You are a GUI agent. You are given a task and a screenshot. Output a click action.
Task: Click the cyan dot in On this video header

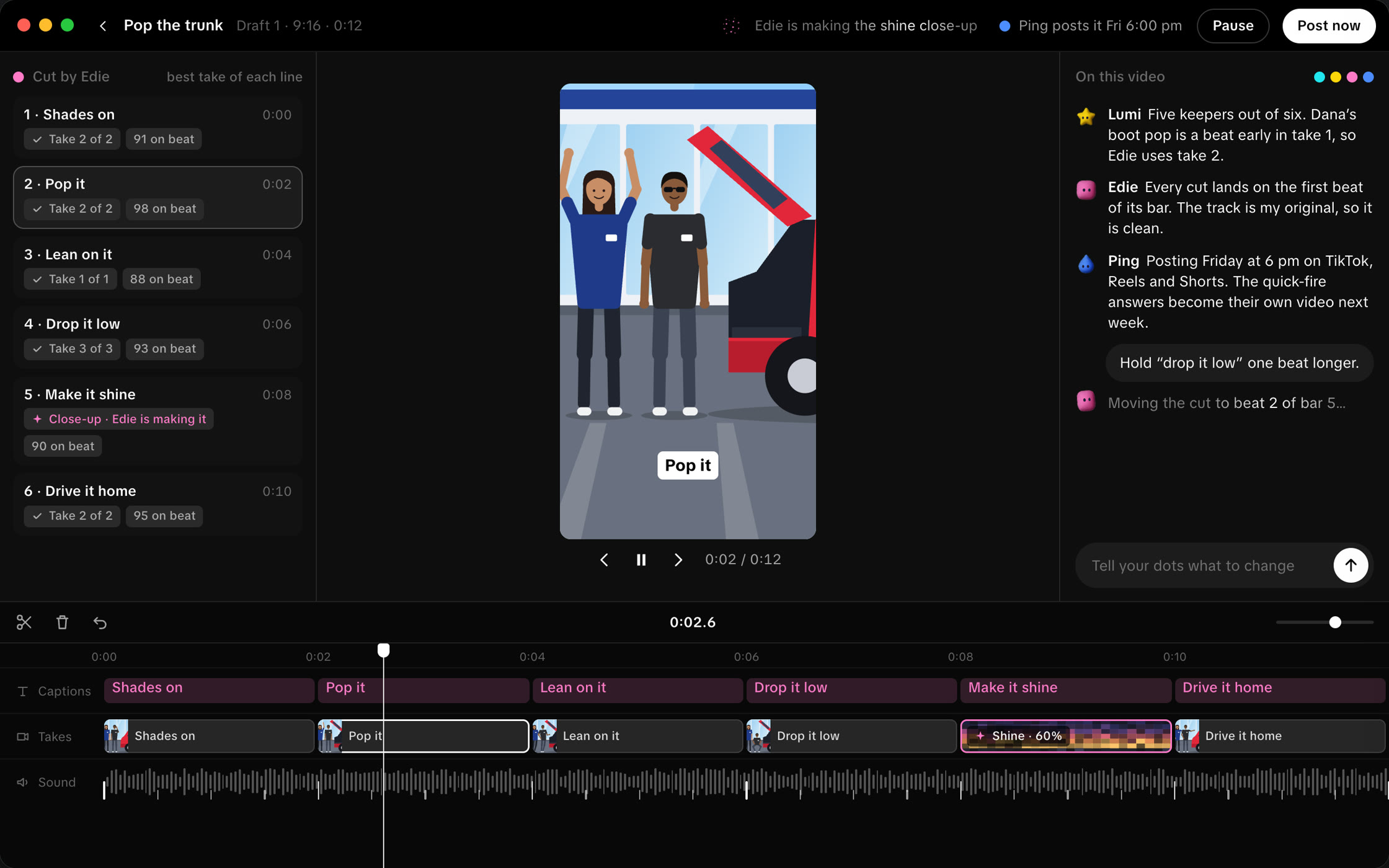point(1319,77)
